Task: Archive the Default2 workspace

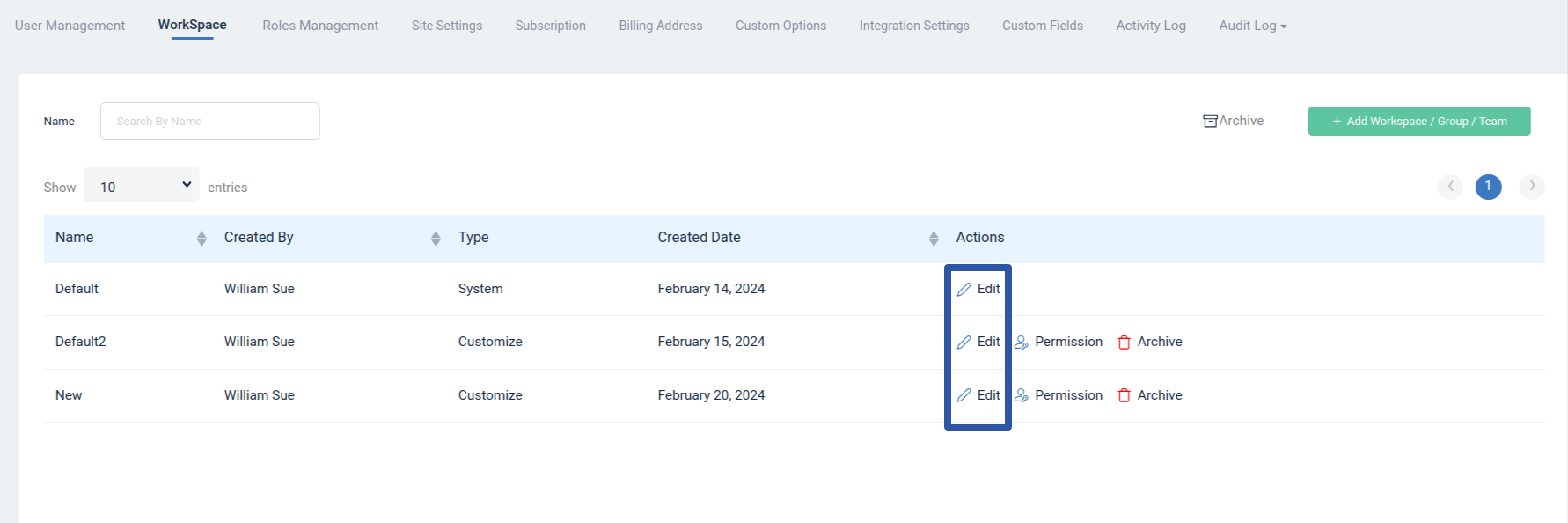Action: 1150,342
